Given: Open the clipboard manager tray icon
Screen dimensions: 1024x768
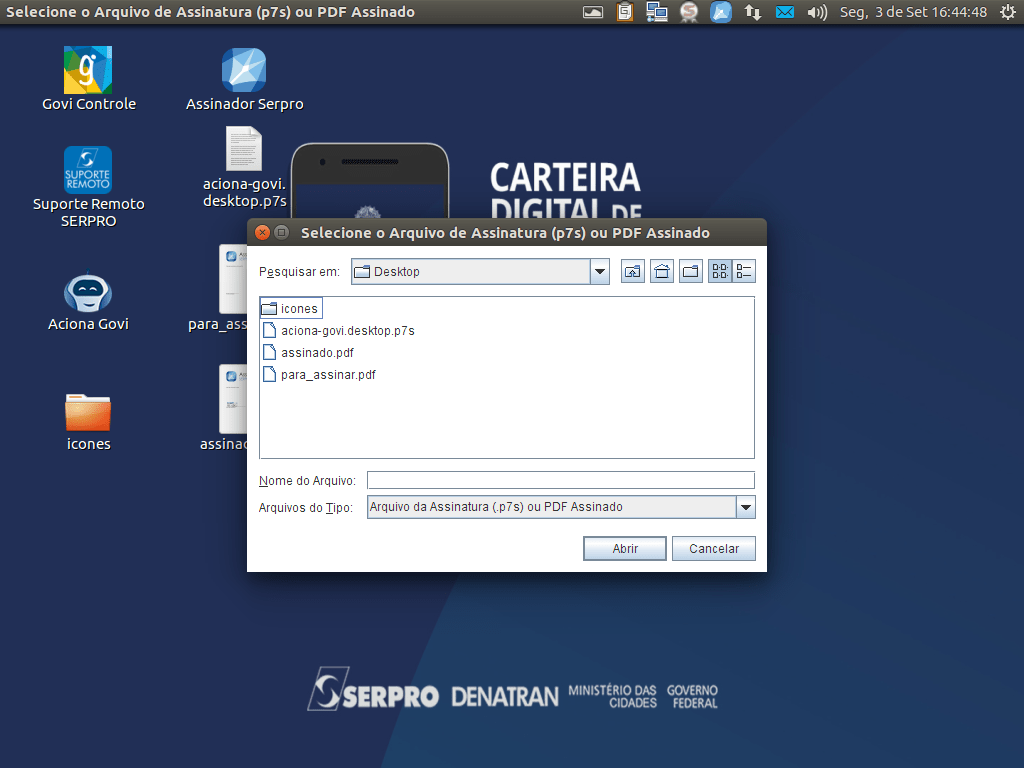Looking at the screenshot, I should (x=625, y=12).
